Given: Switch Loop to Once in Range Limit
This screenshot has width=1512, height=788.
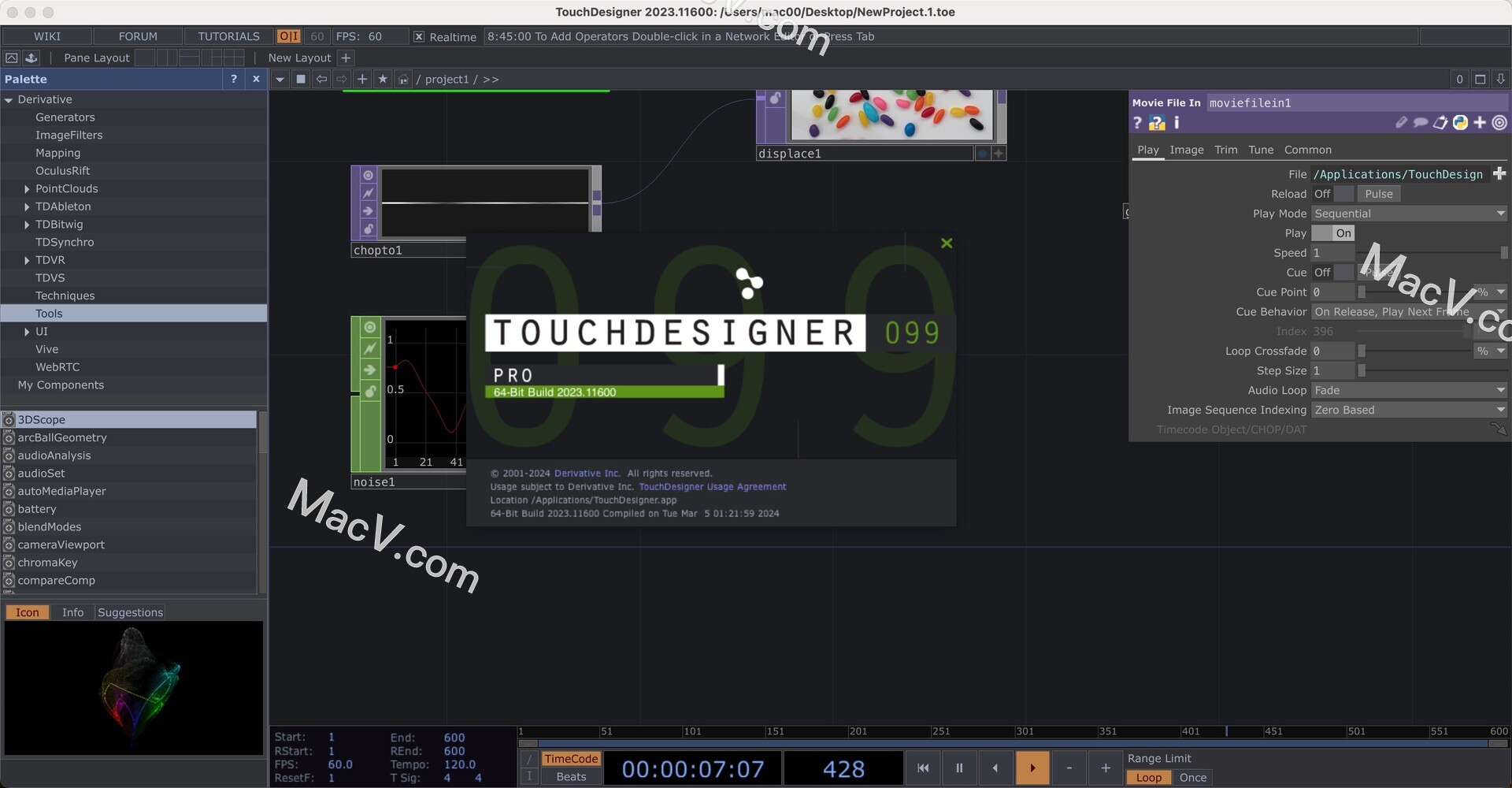Looking at the screenshot, I should 1192,778.
